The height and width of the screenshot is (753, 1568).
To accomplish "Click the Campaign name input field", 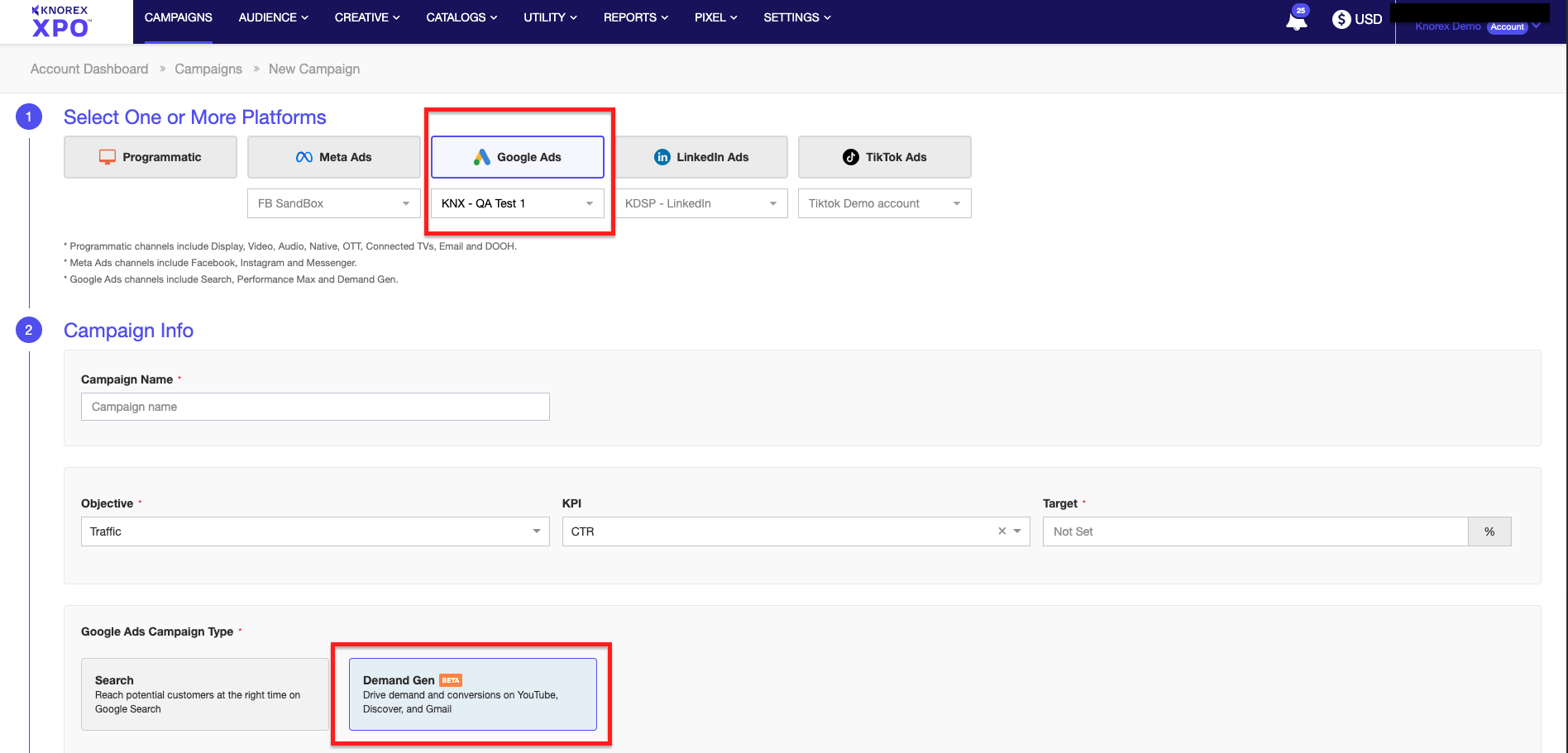I will (x=315, y=407).
